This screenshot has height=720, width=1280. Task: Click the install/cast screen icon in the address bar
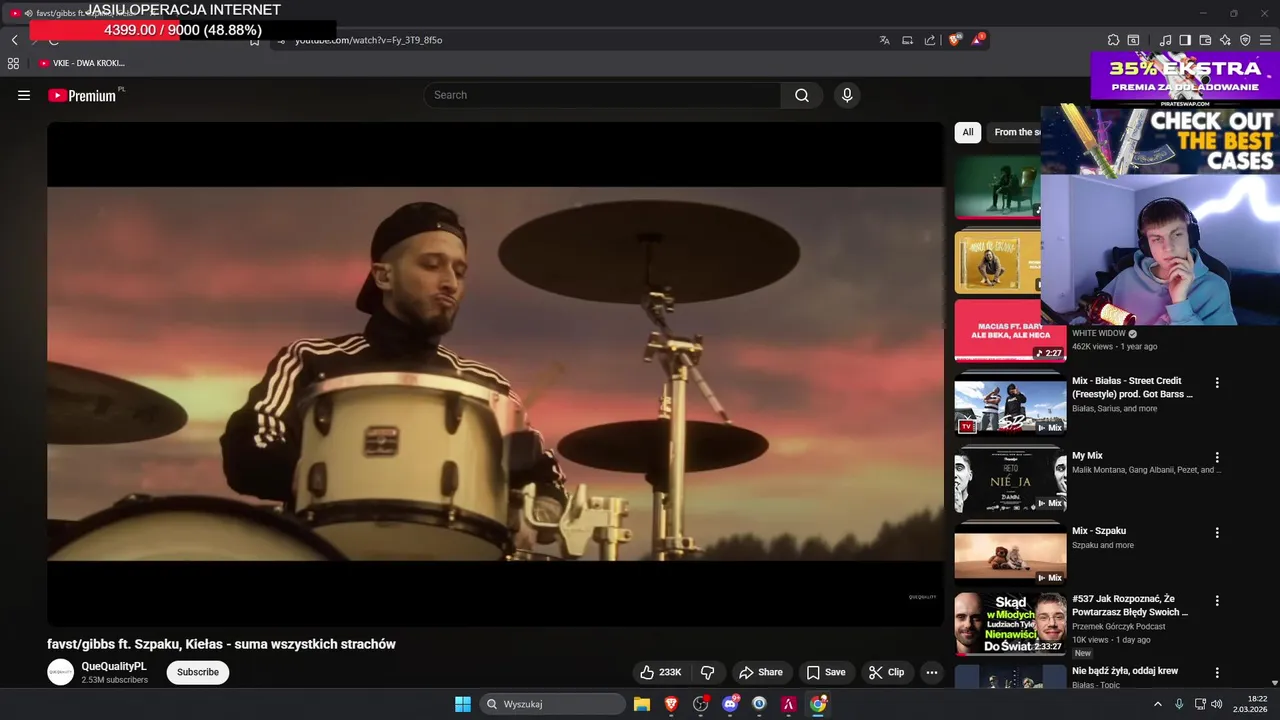pyautogui.click(x=907, y=40)
